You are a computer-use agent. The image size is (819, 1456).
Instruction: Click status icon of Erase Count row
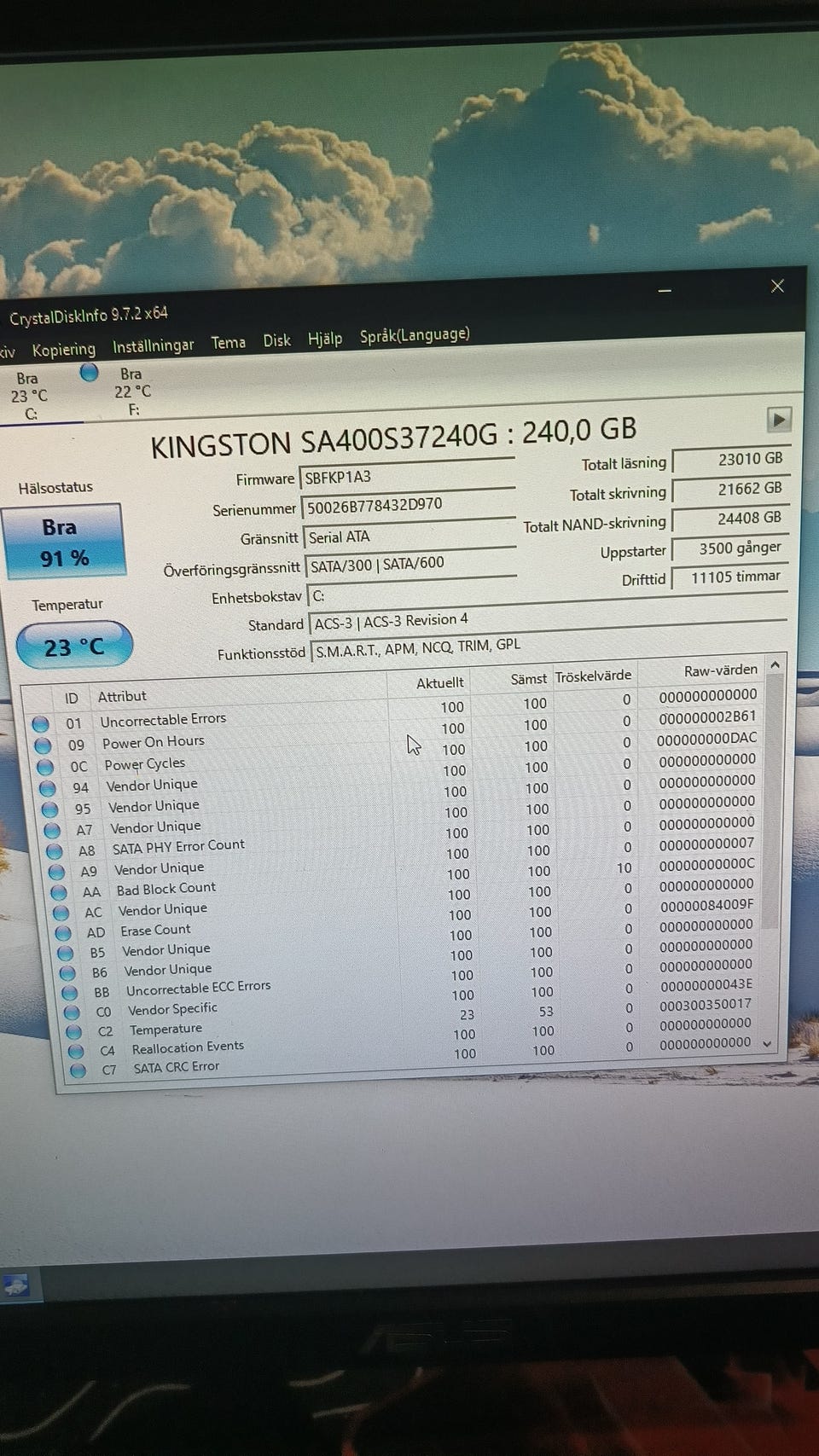click(x=63, y=933)
